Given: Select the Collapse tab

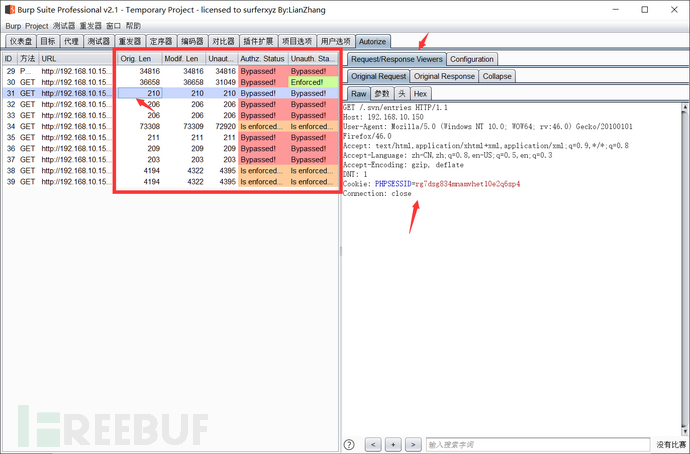Looking at the screenshot, I should [497, 76].
